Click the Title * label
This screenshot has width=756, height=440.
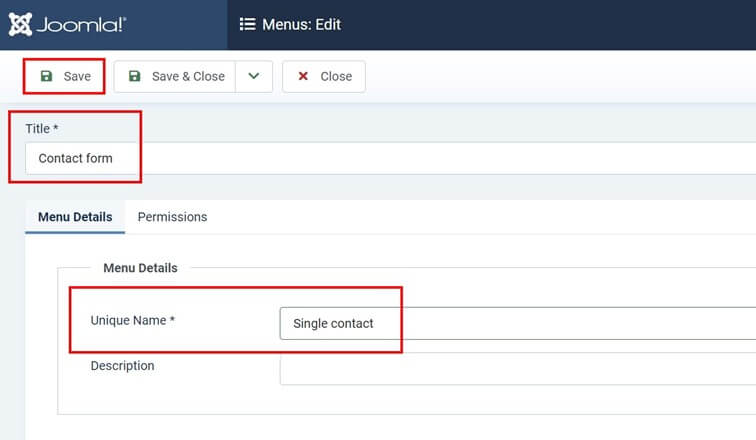point(42,129)
